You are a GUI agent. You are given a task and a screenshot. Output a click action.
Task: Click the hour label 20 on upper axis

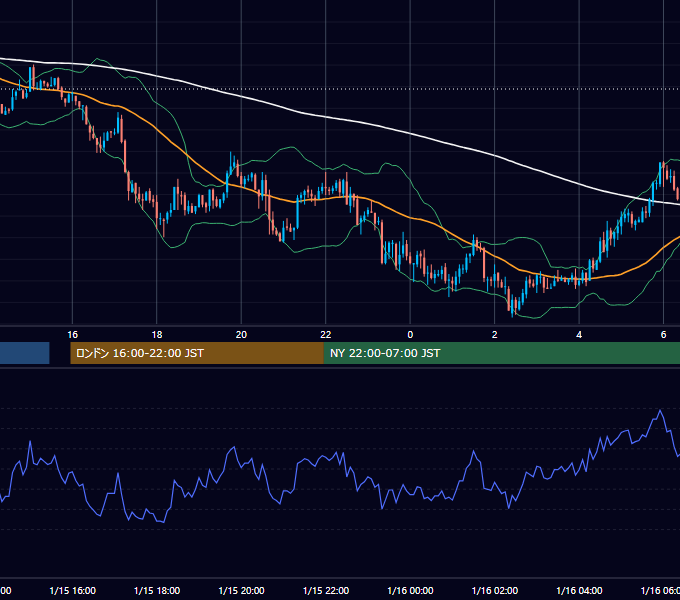click(241, 335)
